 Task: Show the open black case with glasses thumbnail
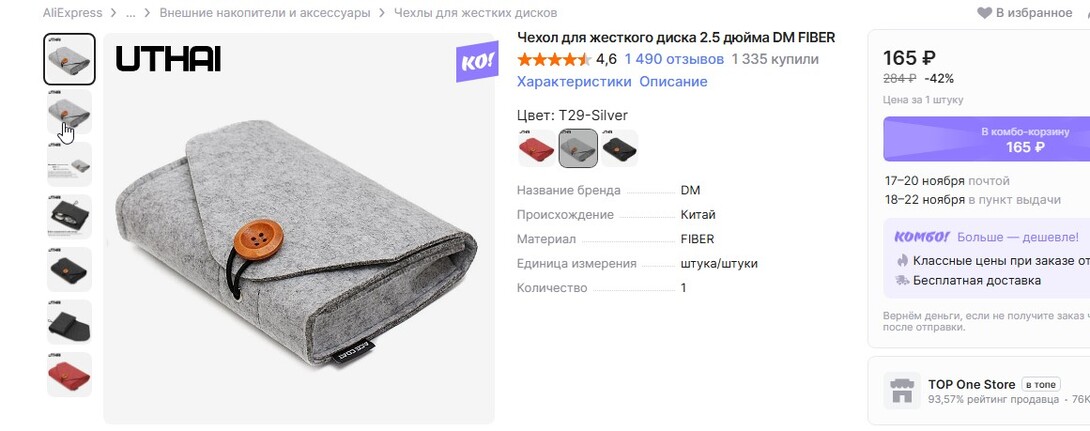pyautogui.click(x=70, y=216)
